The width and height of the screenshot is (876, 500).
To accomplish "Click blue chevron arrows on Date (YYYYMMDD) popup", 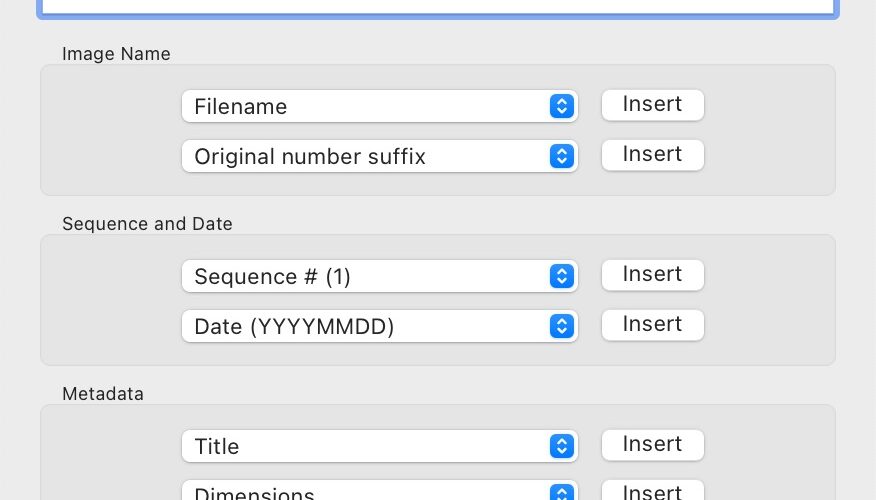I will pyautogui.click(x=561, y=326).
